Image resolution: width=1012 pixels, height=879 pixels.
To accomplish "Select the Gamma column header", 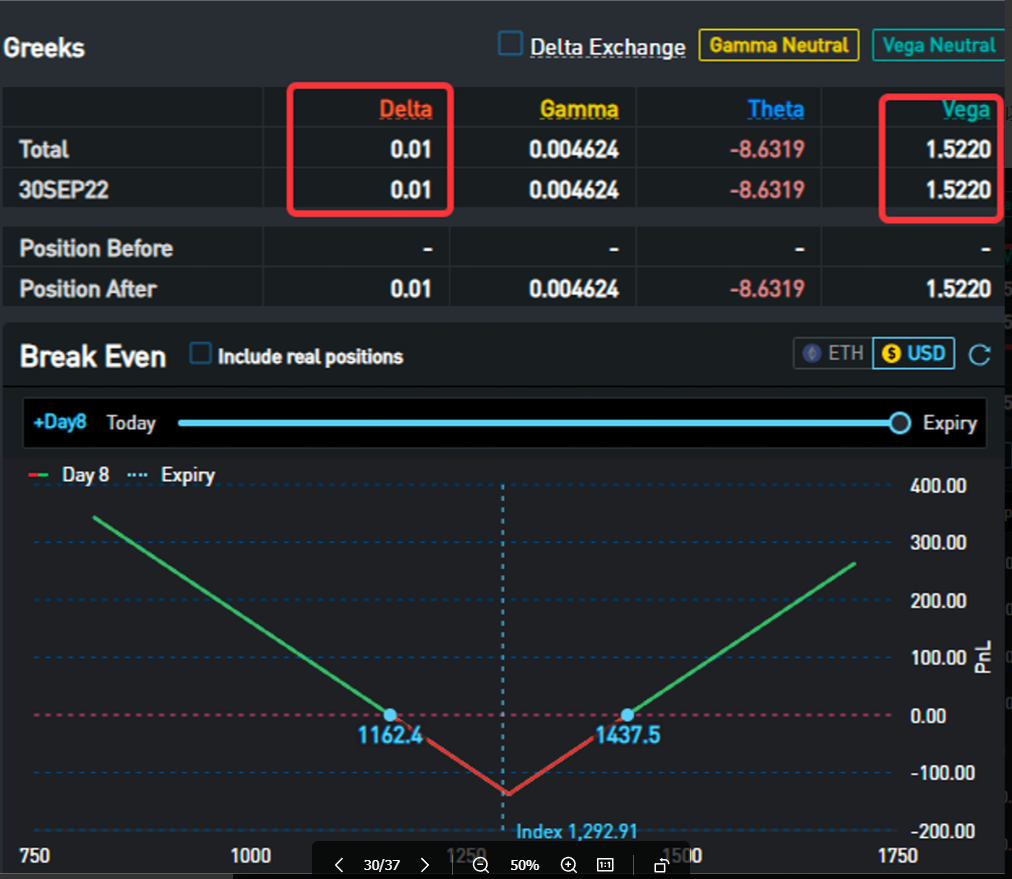I will point(579,109).
